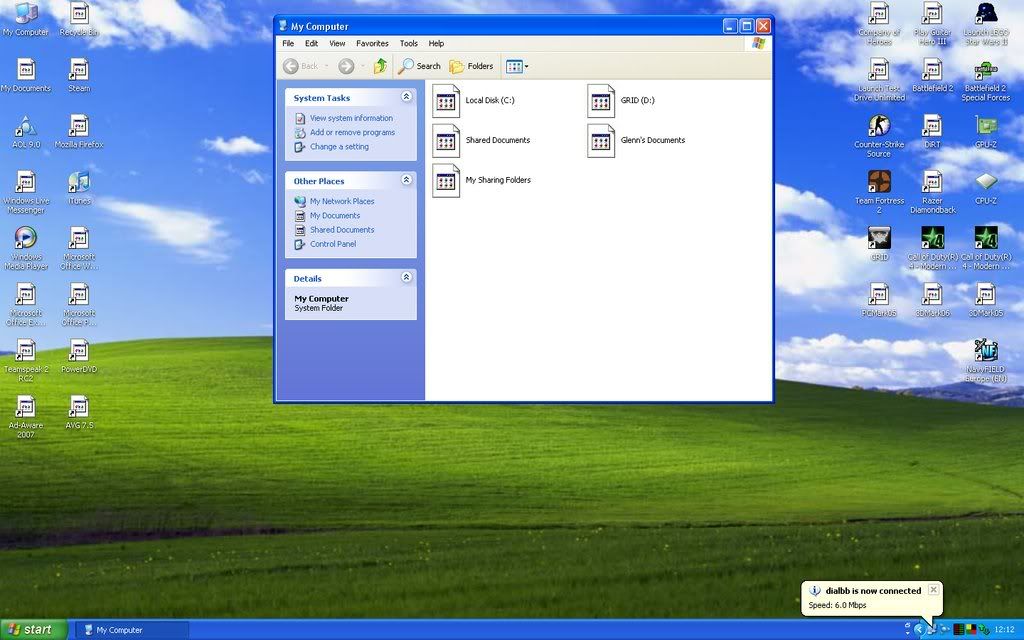
Task: Click Add or remove programs link
Action: click(352, 133)
